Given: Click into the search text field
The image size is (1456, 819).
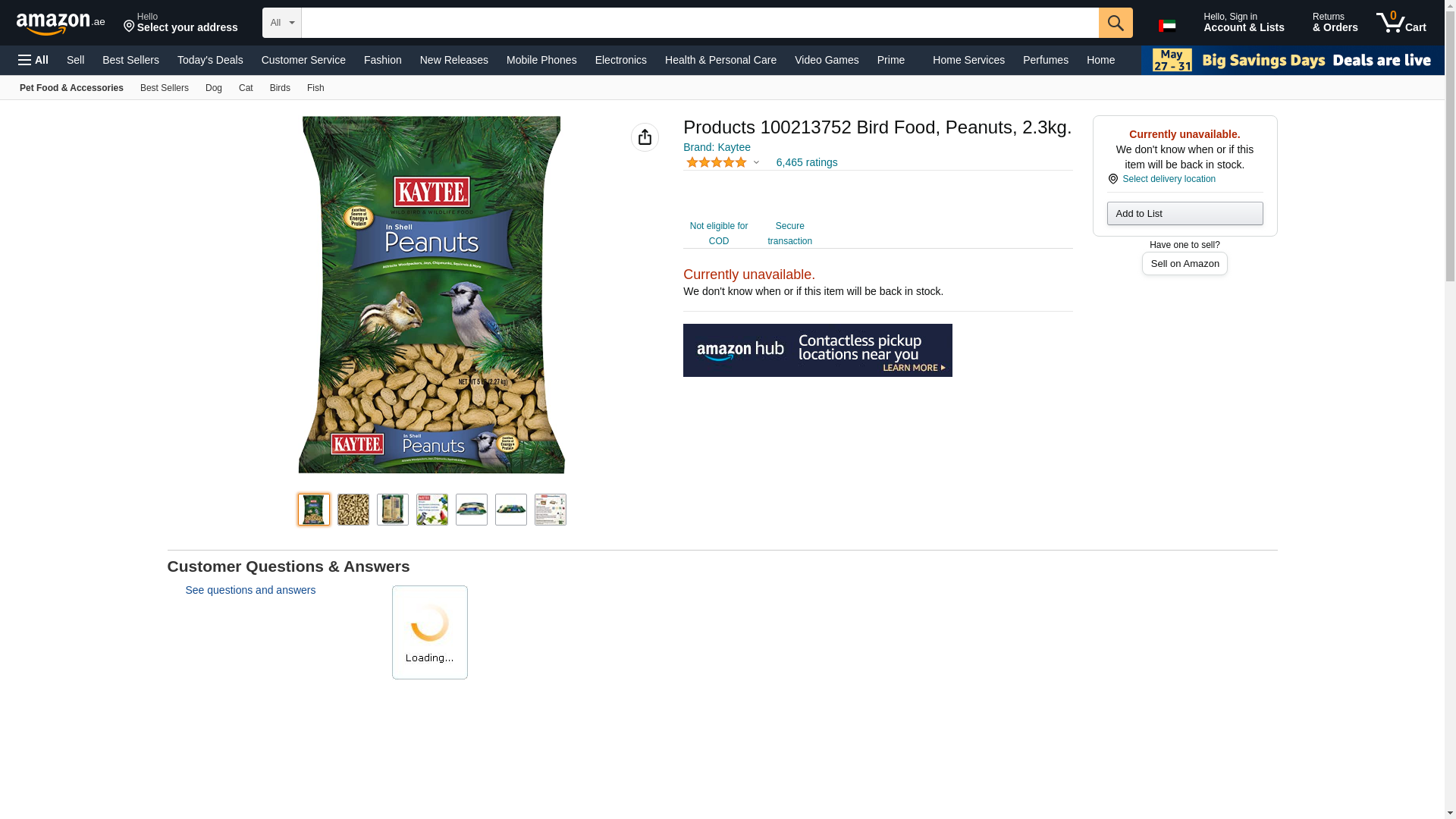Looking at the screenshot, I should pyautogui.click(x=700, y=23).
